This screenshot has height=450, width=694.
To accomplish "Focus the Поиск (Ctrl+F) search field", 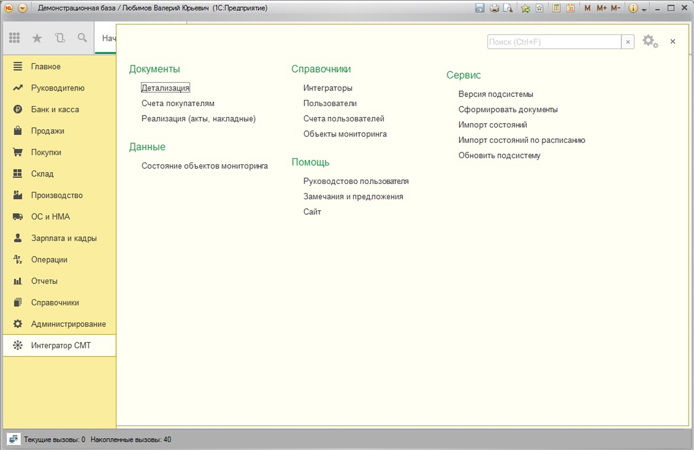I will (x=554, y=42).
